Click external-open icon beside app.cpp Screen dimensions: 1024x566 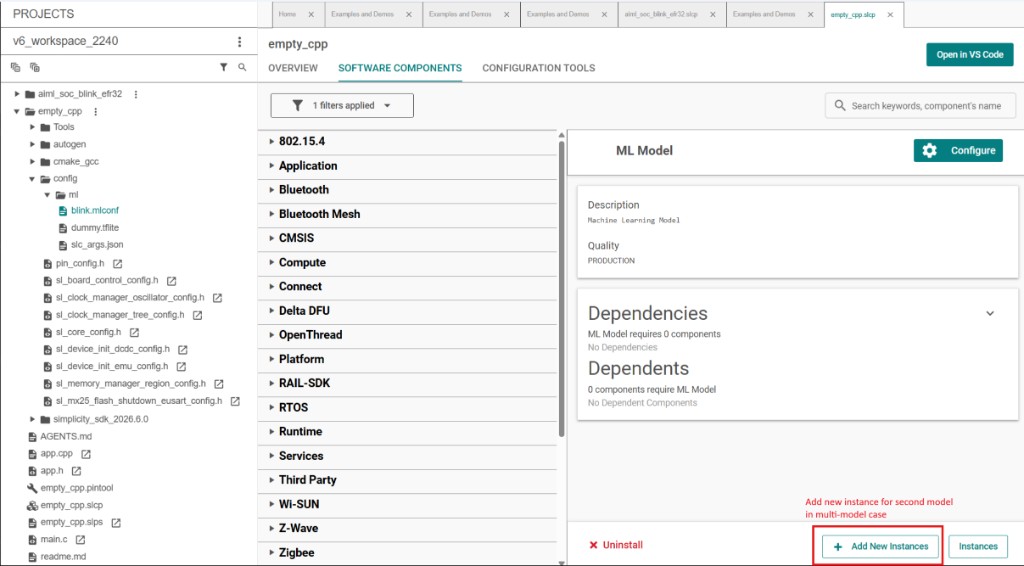click(x=86, y=454)
